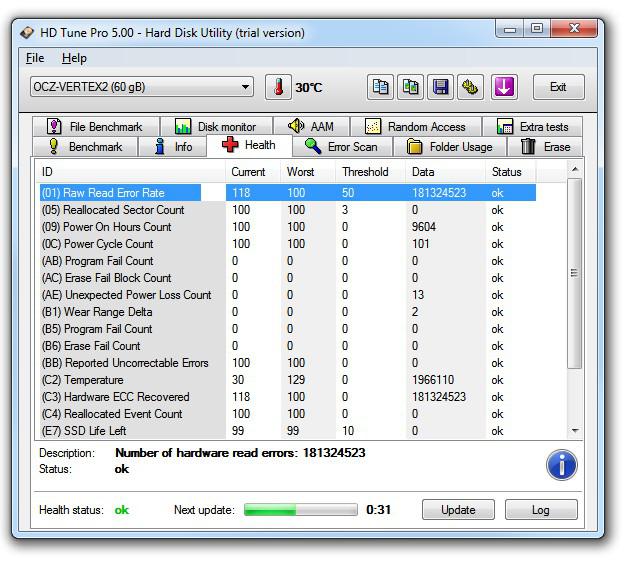
Task: Select the Benchmark tab
Action: tap(86, 147)
